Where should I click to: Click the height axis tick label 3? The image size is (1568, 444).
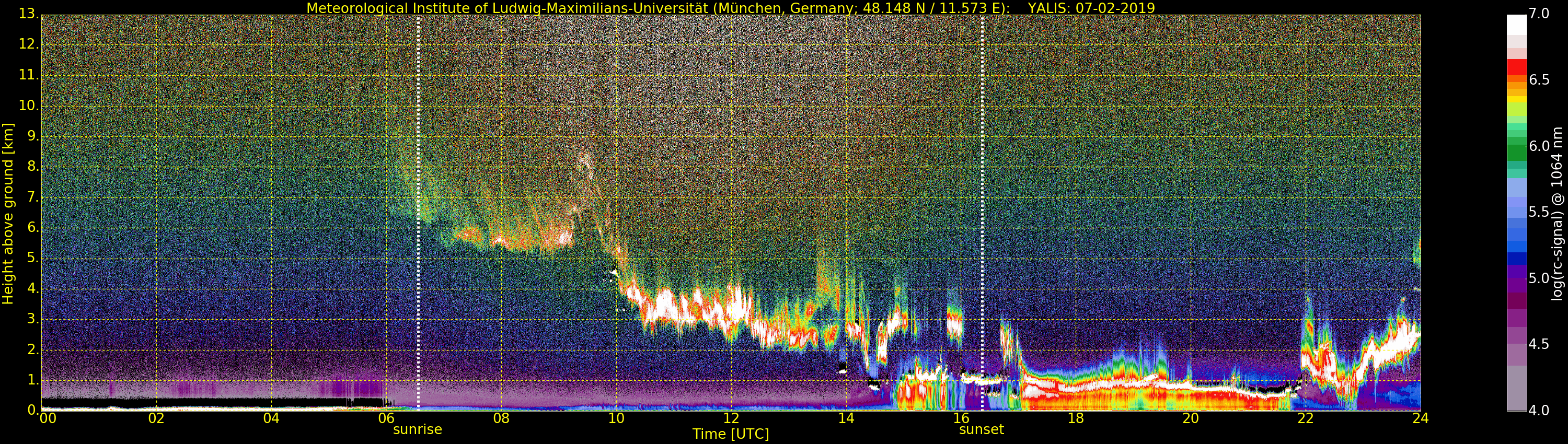click(33, 319)
